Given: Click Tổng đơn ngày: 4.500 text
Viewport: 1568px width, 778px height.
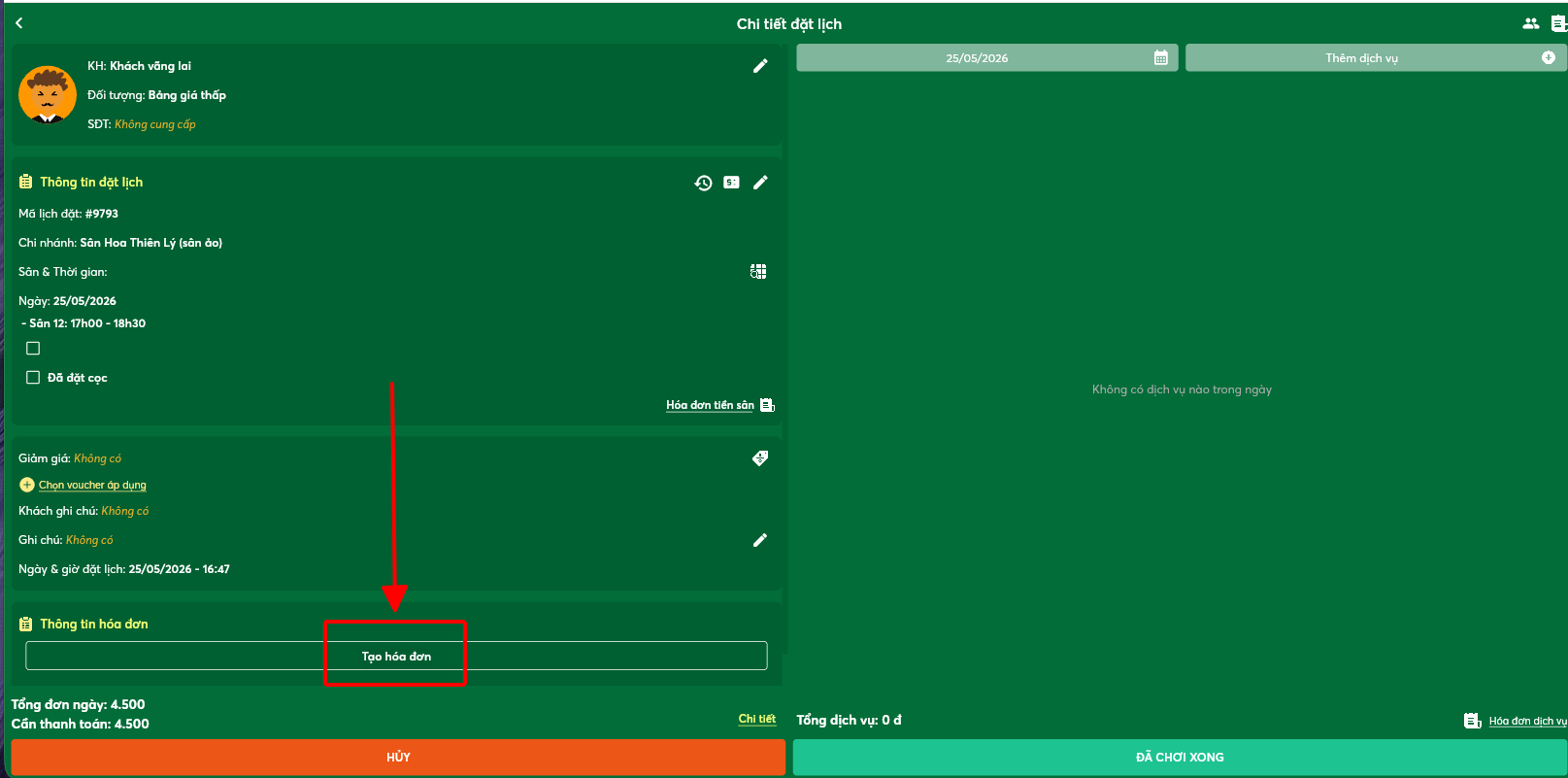Looking at the screenshot, I should (78, 704).
